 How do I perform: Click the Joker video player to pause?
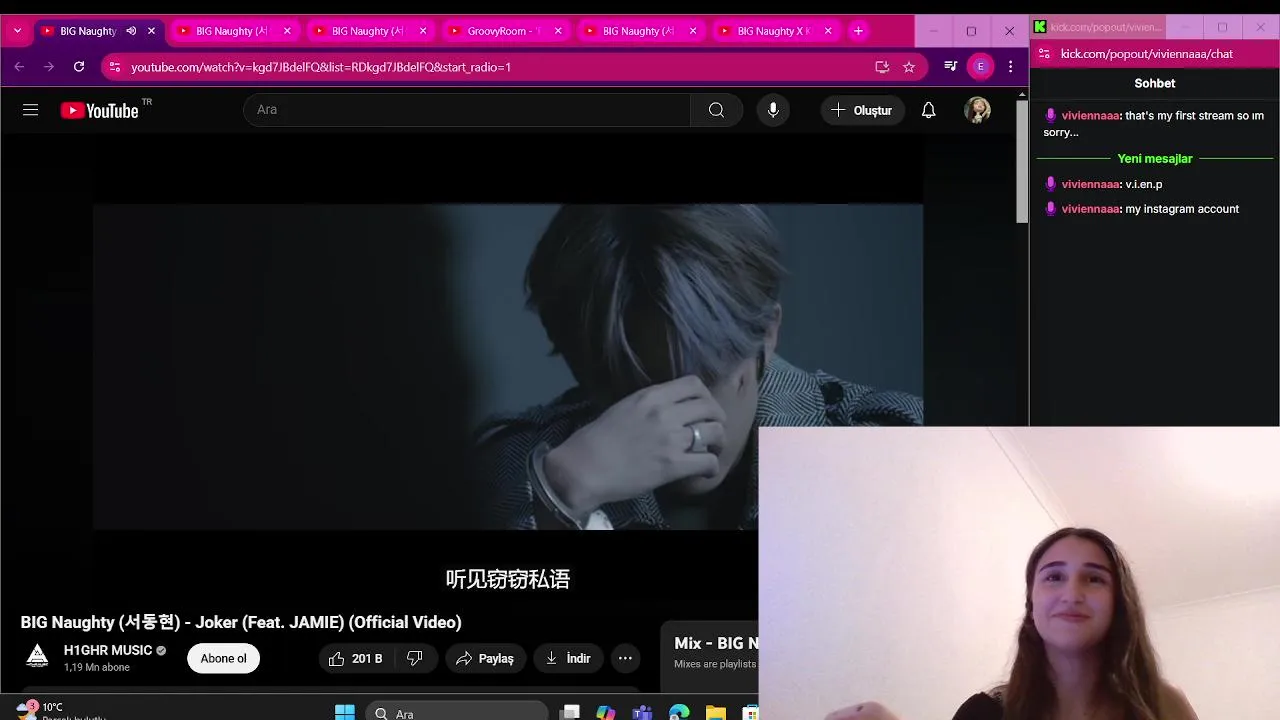508,367
